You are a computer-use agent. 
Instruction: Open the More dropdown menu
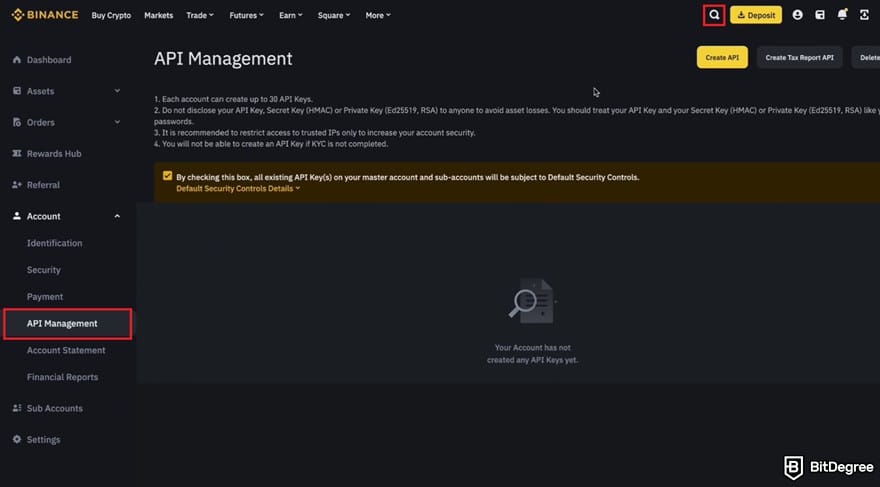[x=378, y=15]
